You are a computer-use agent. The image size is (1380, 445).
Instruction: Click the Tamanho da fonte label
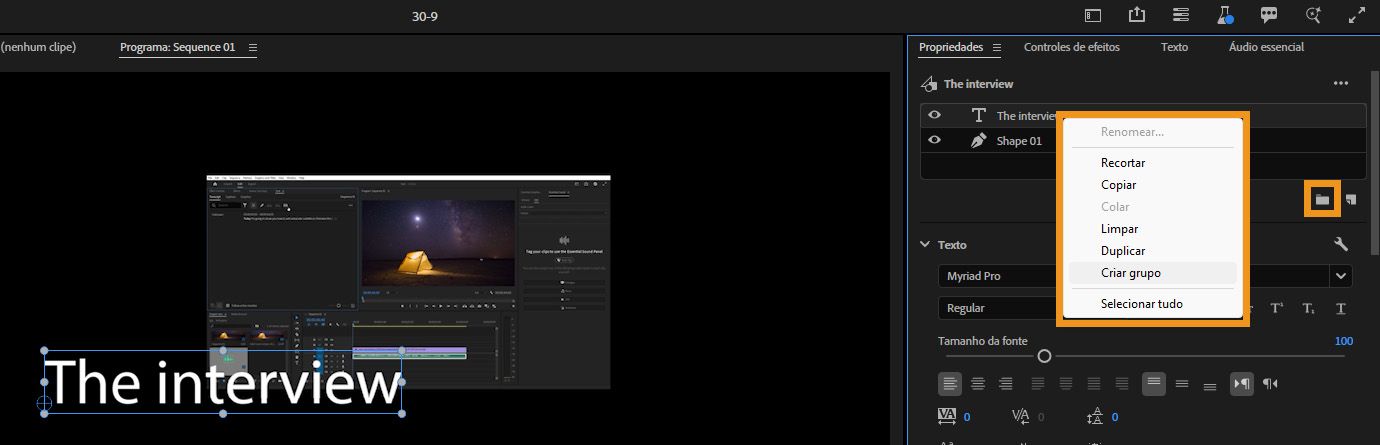(982, 341)
